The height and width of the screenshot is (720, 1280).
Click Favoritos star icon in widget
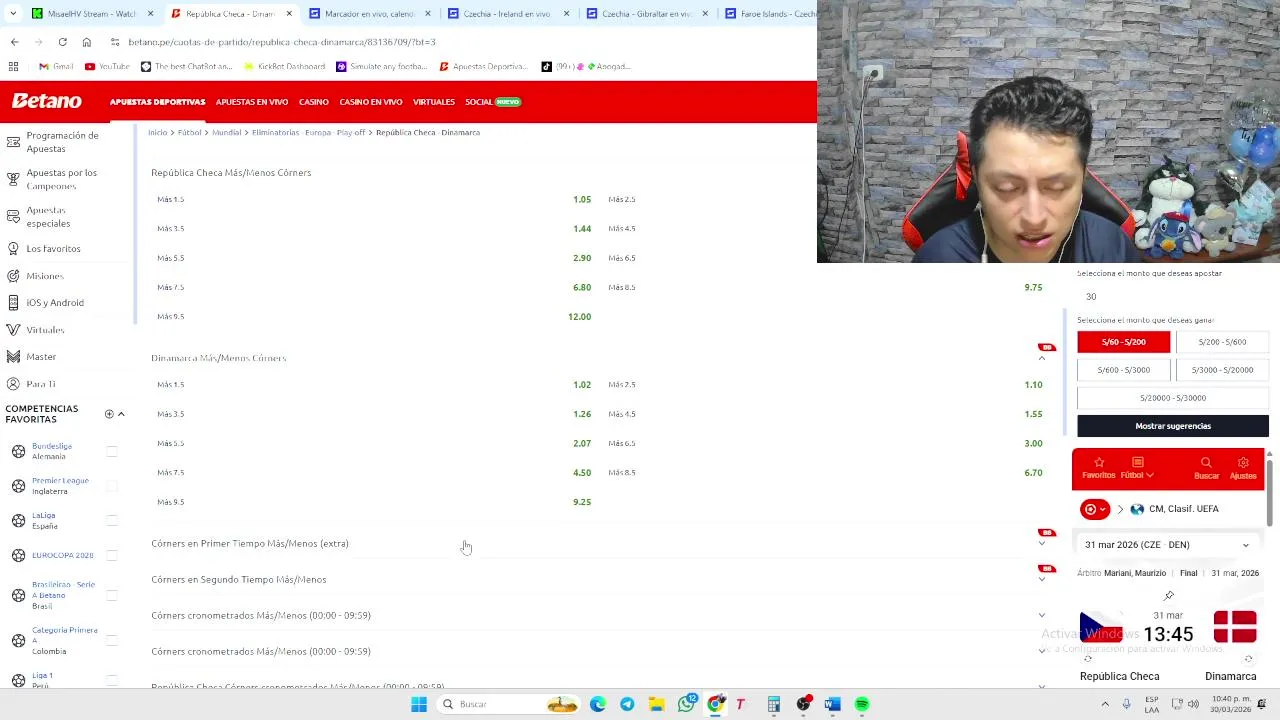(1099, 463)
